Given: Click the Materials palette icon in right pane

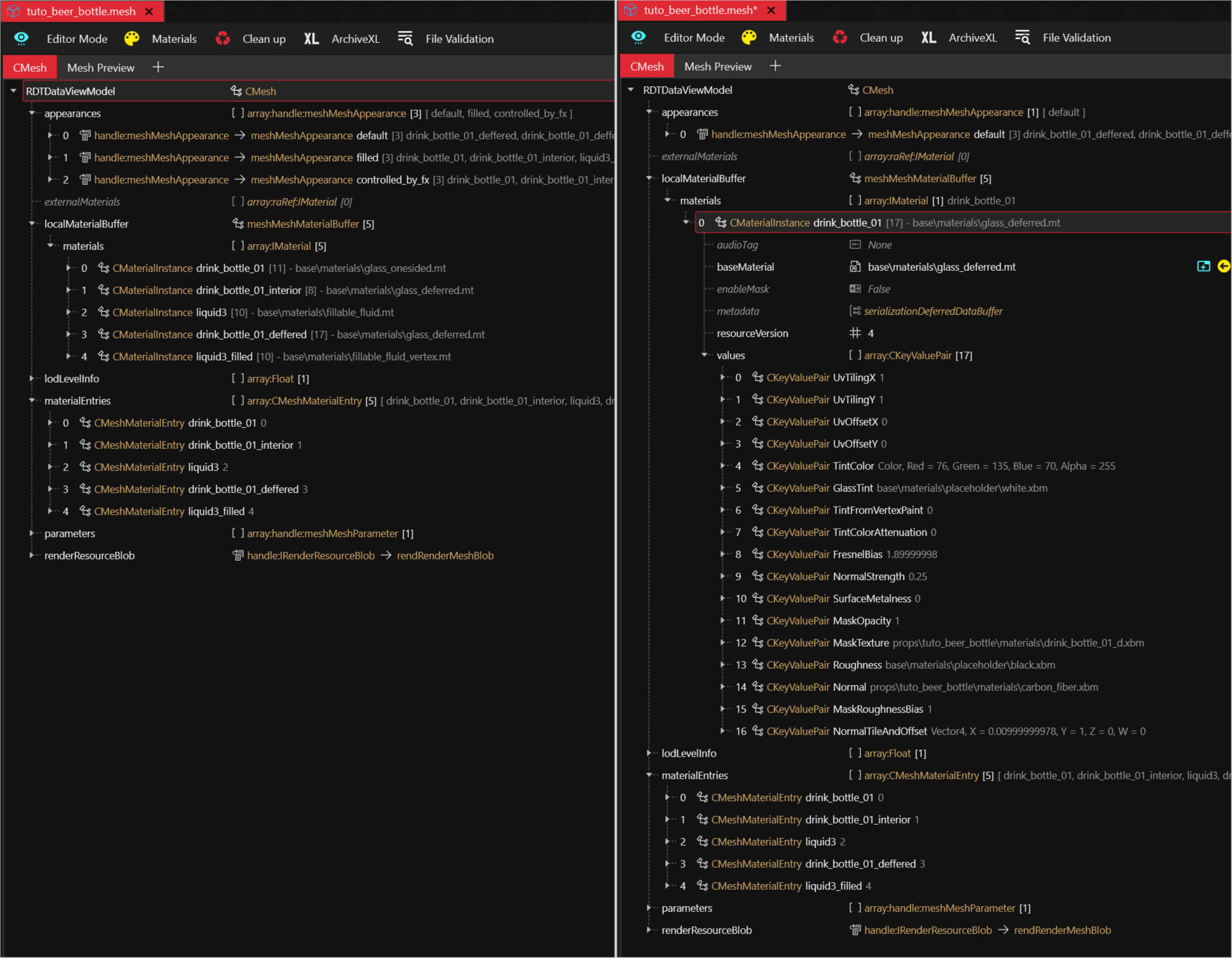Looking at the screenshot, I should (x=749, y=37).
